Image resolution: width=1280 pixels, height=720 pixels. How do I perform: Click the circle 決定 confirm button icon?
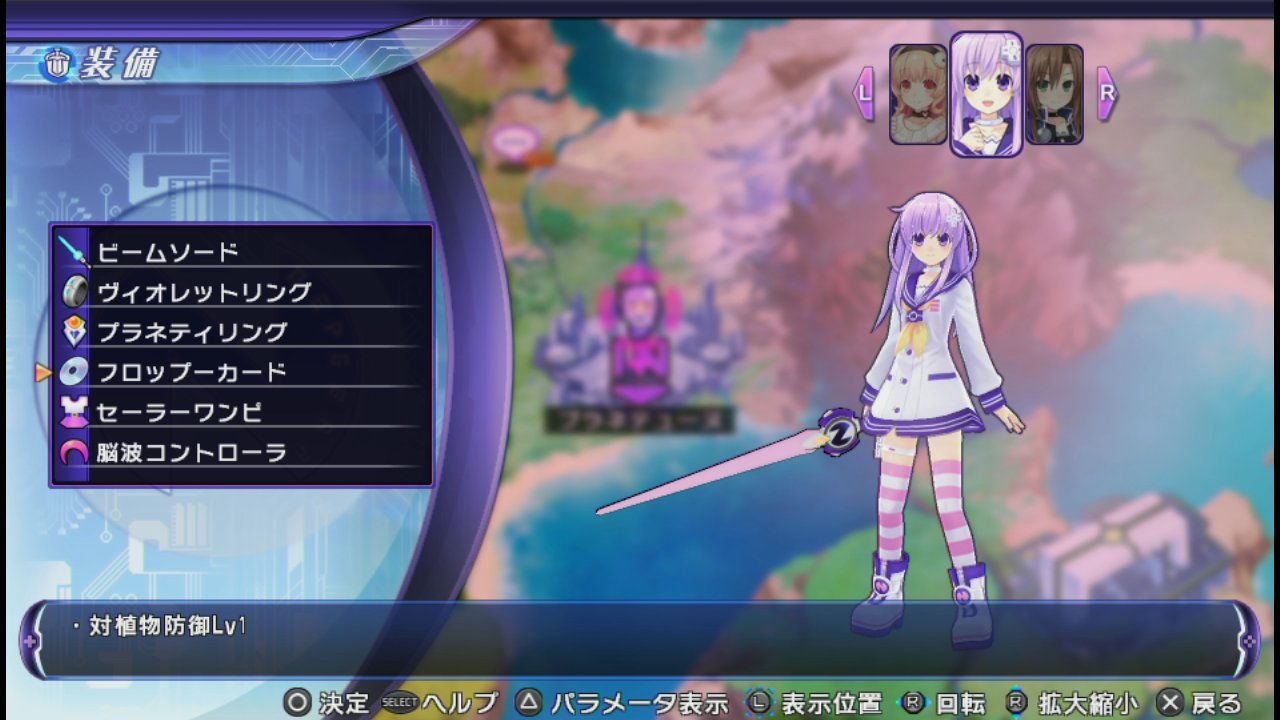pyautogui.click(x=296, y=702)
